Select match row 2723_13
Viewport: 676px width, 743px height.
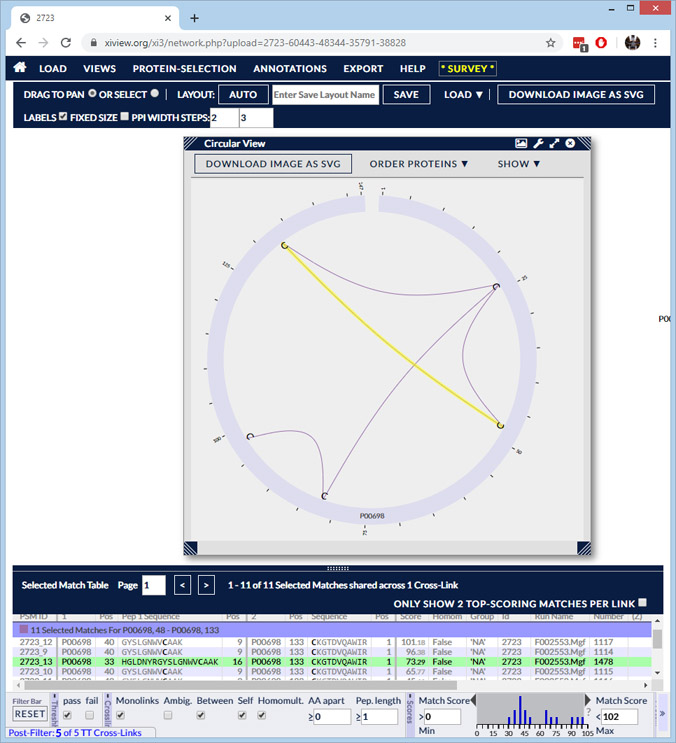pyautogui.click(x=332, y=661)
